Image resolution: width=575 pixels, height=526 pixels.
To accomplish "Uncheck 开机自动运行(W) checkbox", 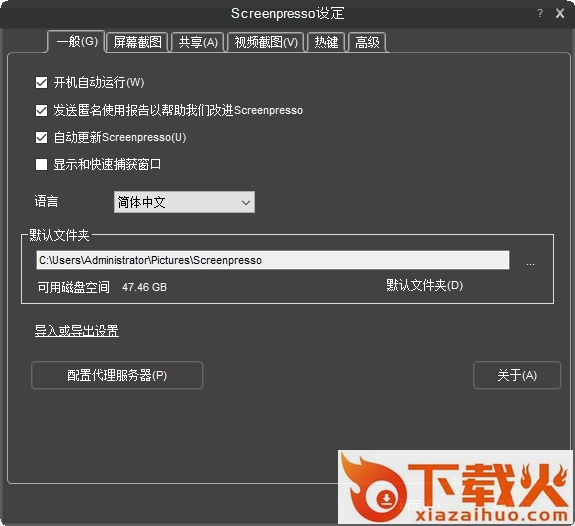I will click(x=41, y=83).
